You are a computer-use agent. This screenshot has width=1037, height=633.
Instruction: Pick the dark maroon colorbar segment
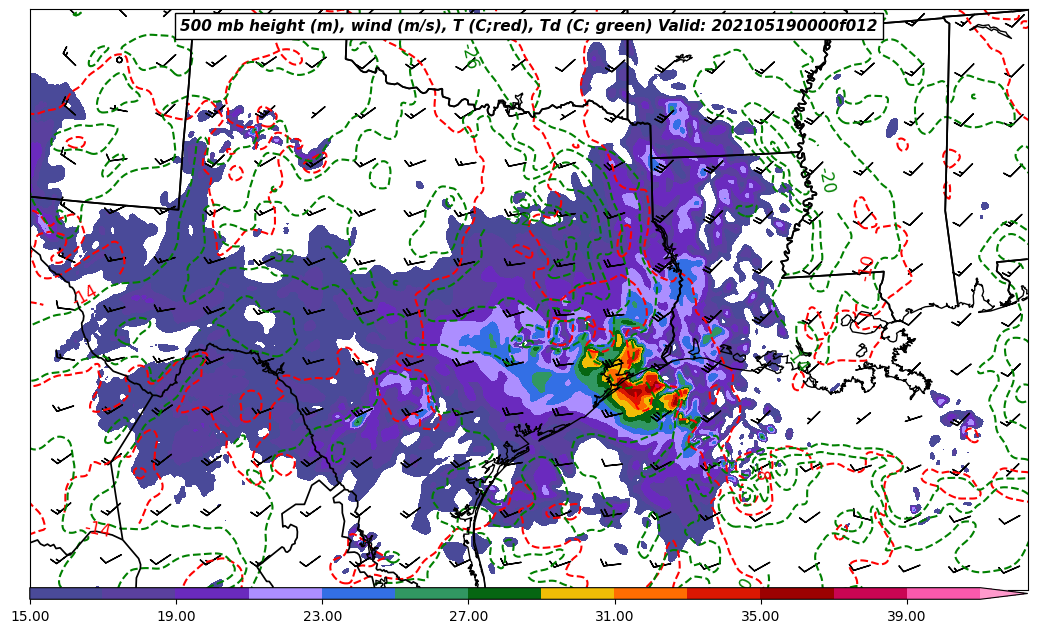coord(796,593)
